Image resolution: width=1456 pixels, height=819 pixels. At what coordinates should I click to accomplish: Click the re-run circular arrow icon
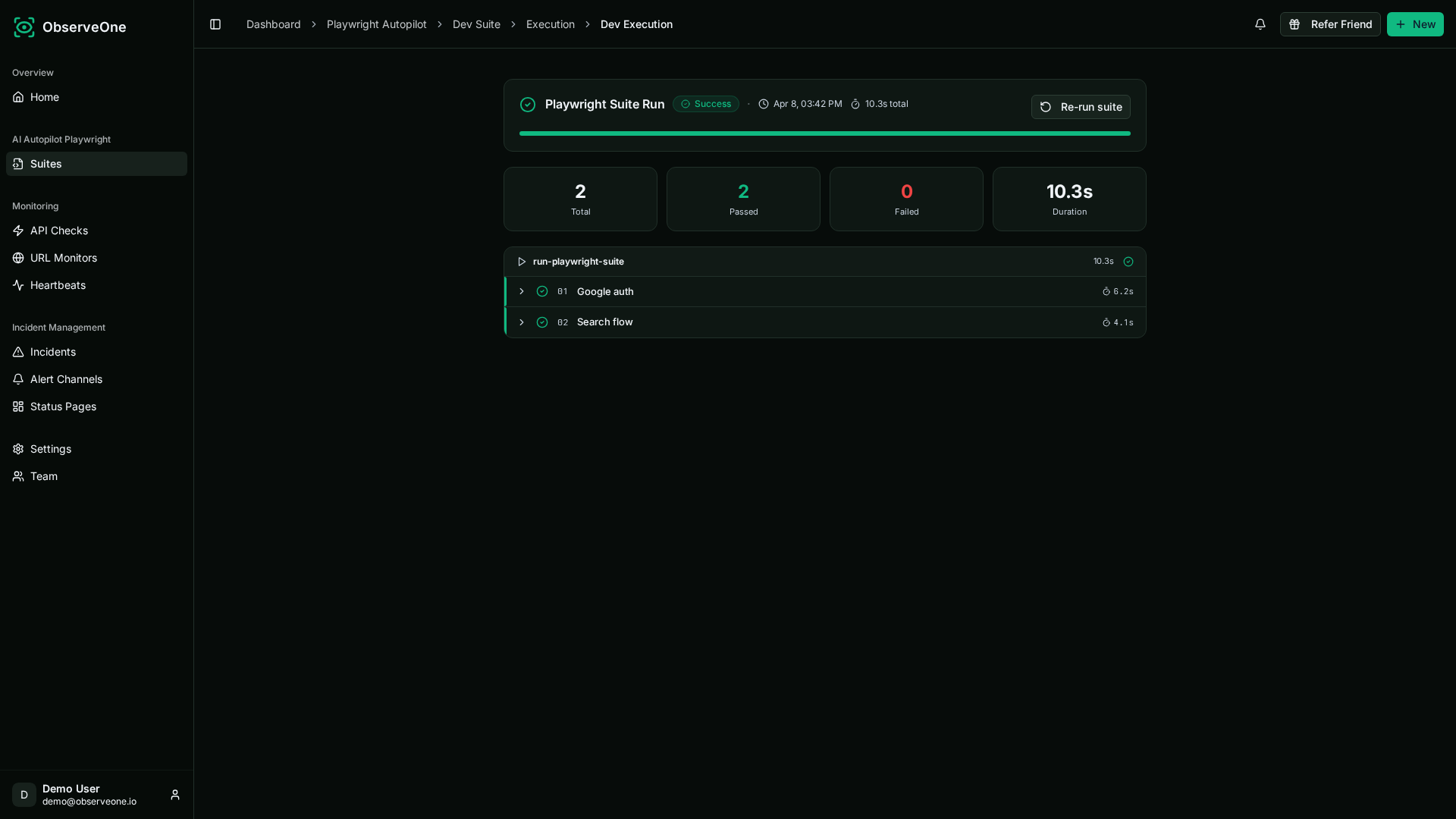pos(1046,107)
